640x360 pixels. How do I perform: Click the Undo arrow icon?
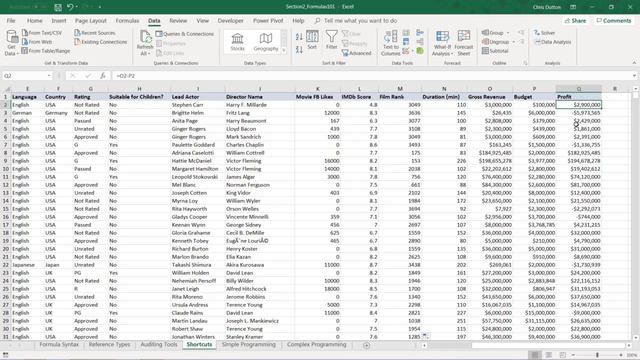tap(70, 7)
